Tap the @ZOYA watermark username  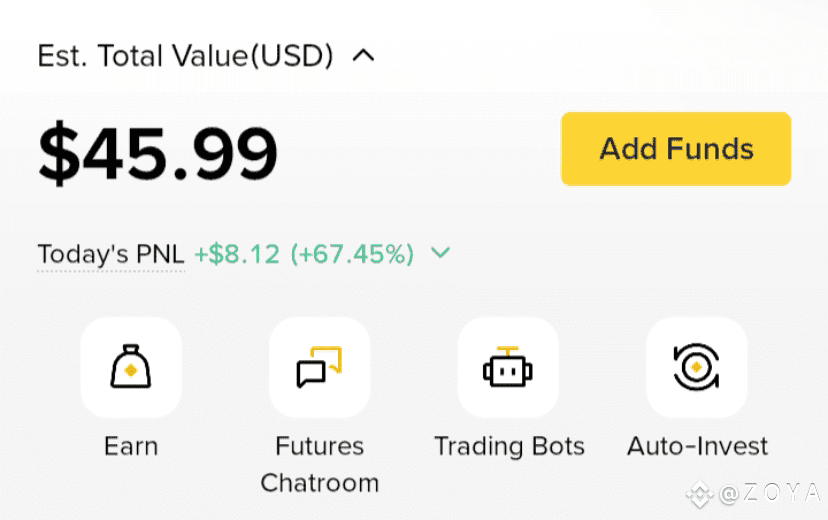(x=770, y=494)
